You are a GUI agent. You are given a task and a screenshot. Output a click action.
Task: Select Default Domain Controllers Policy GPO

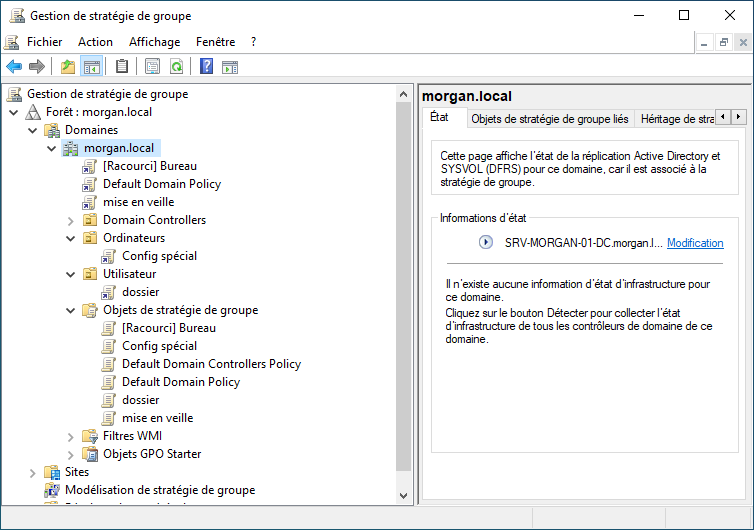pos(211,364)
